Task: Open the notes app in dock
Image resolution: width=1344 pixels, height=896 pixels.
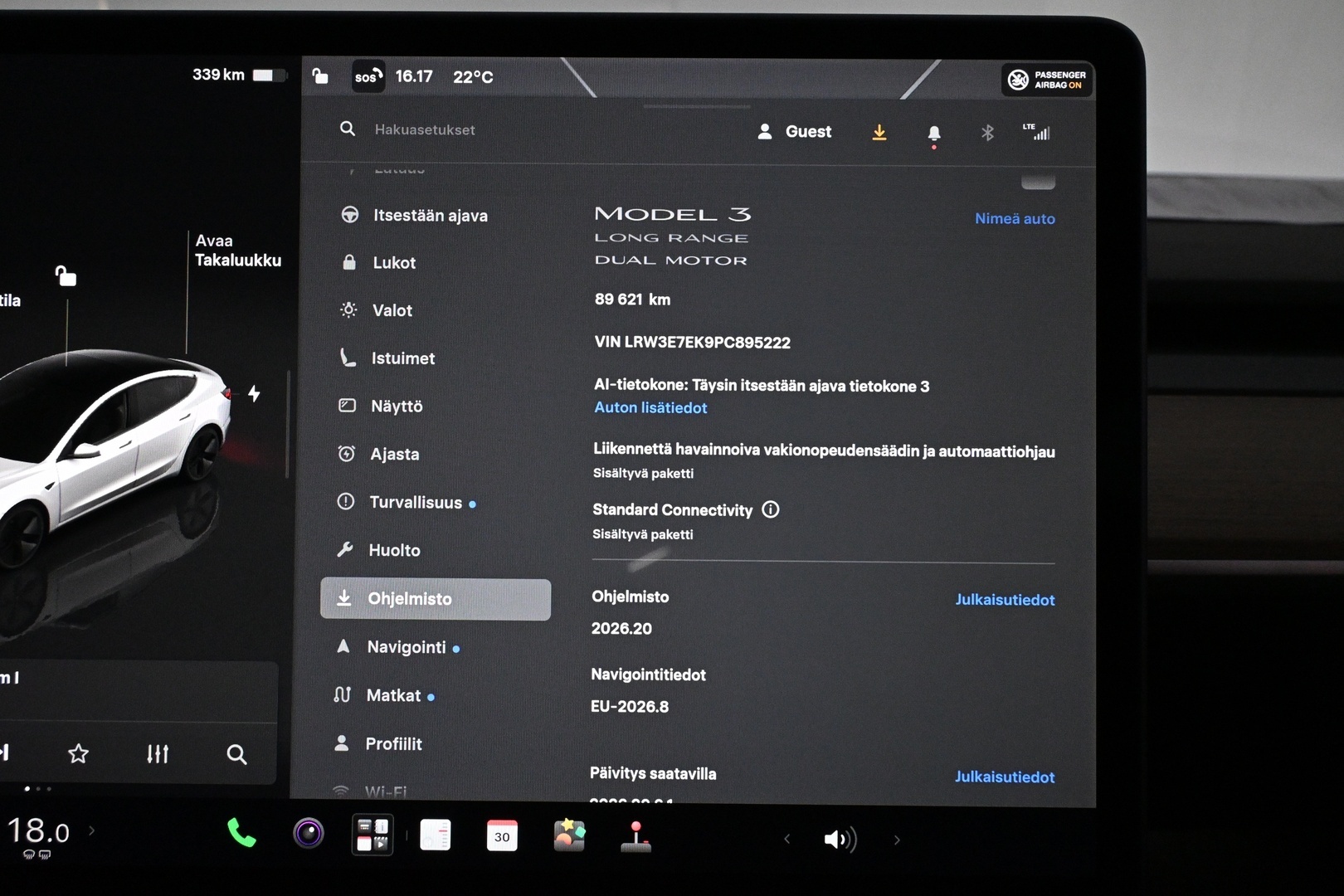Action: (436, 835)
